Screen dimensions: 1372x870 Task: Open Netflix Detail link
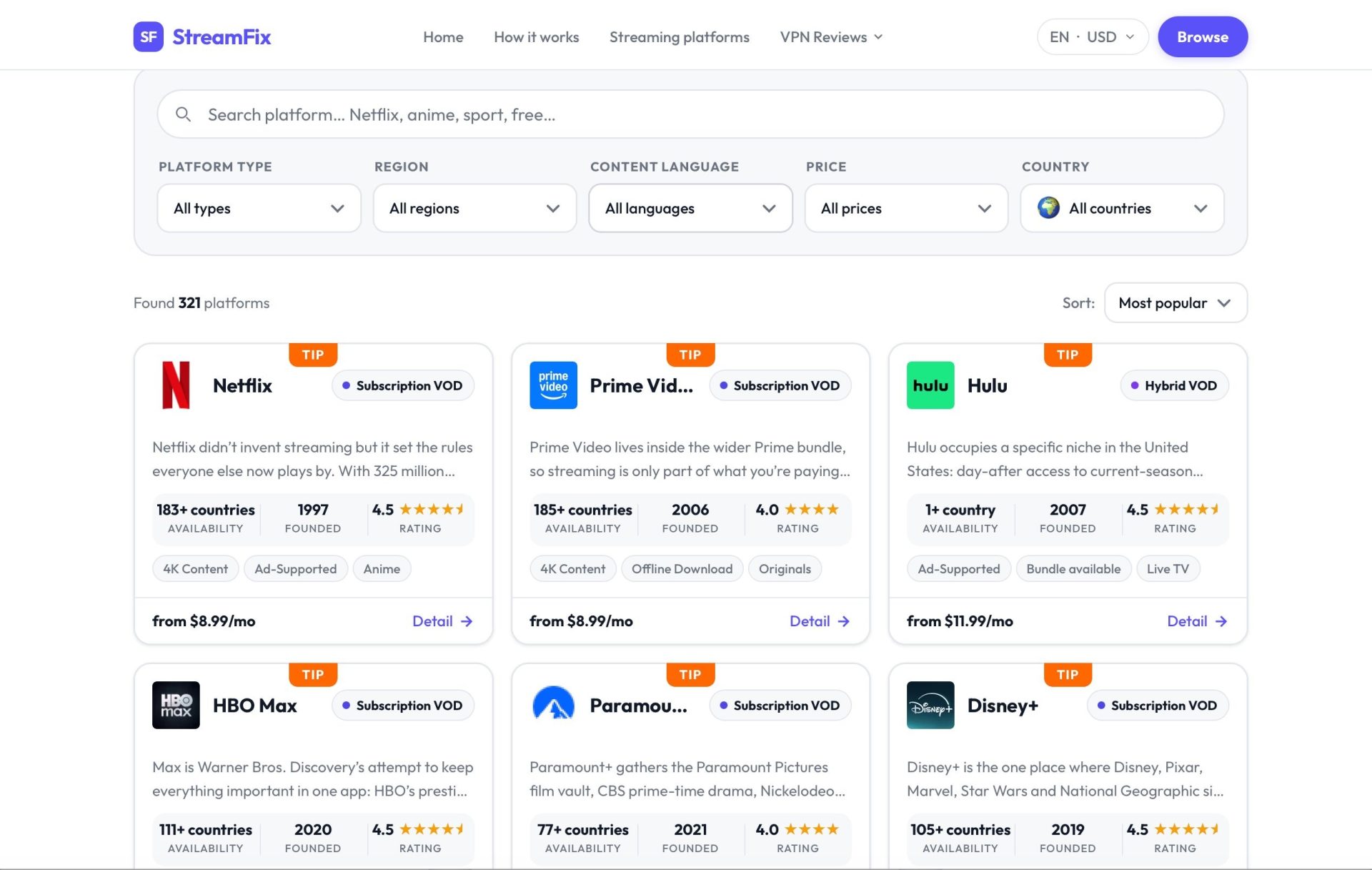point(442,621)
